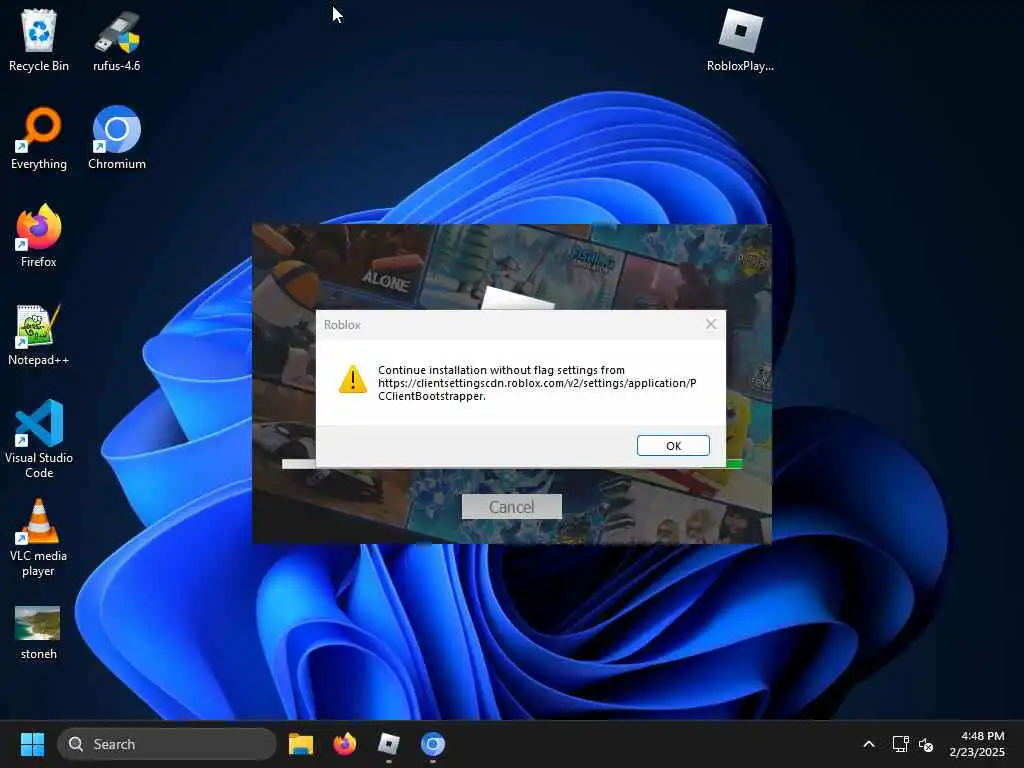Open the clock showing 4:48 PM
The image size is (1024, 768).
click(977, 744)
